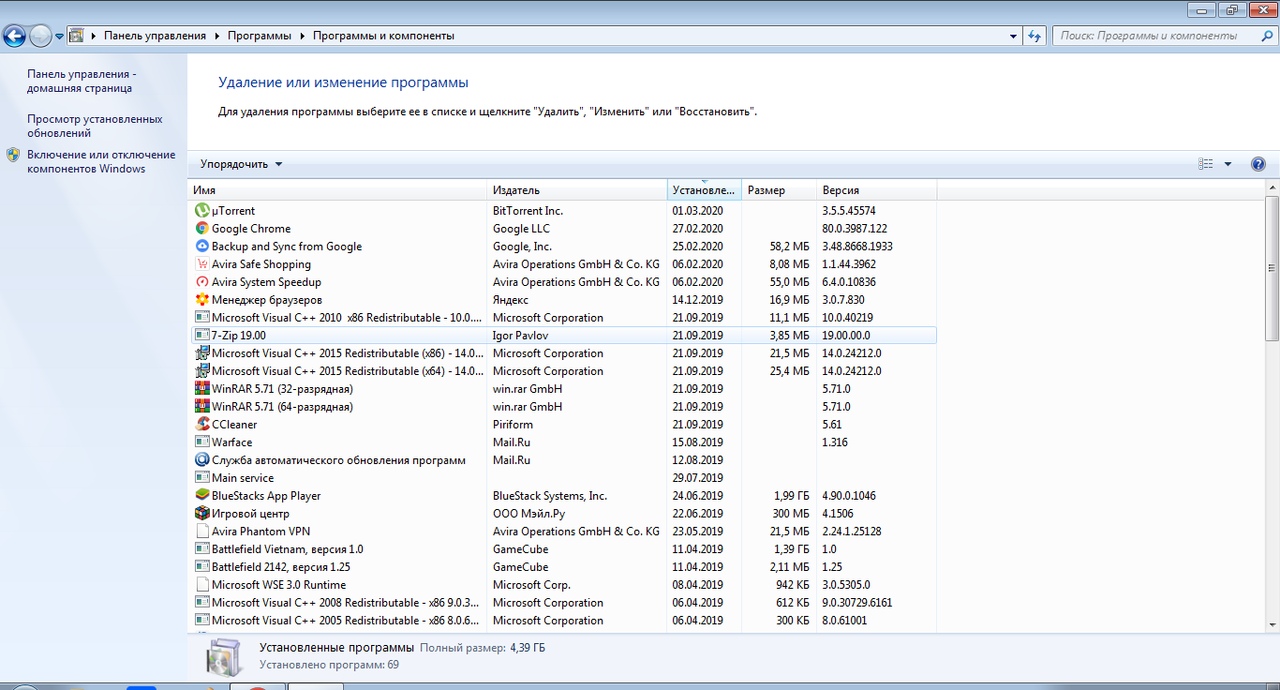Click the Программы и компоненты breadcrumb

(x=383, y=36)
